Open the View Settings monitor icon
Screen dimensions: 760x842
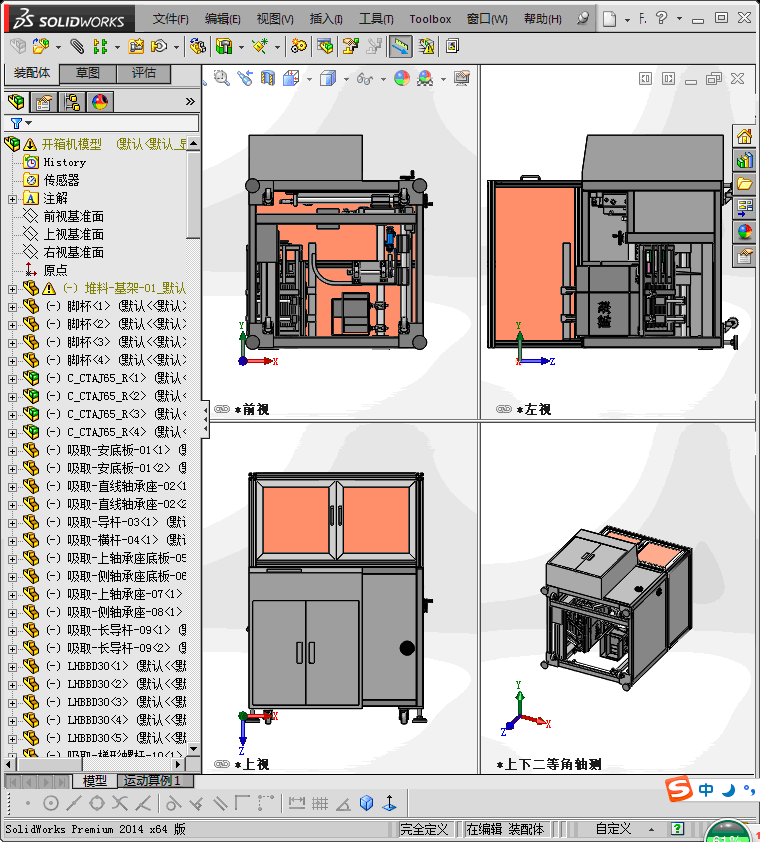pyautogui.click(x=461, y=79)
